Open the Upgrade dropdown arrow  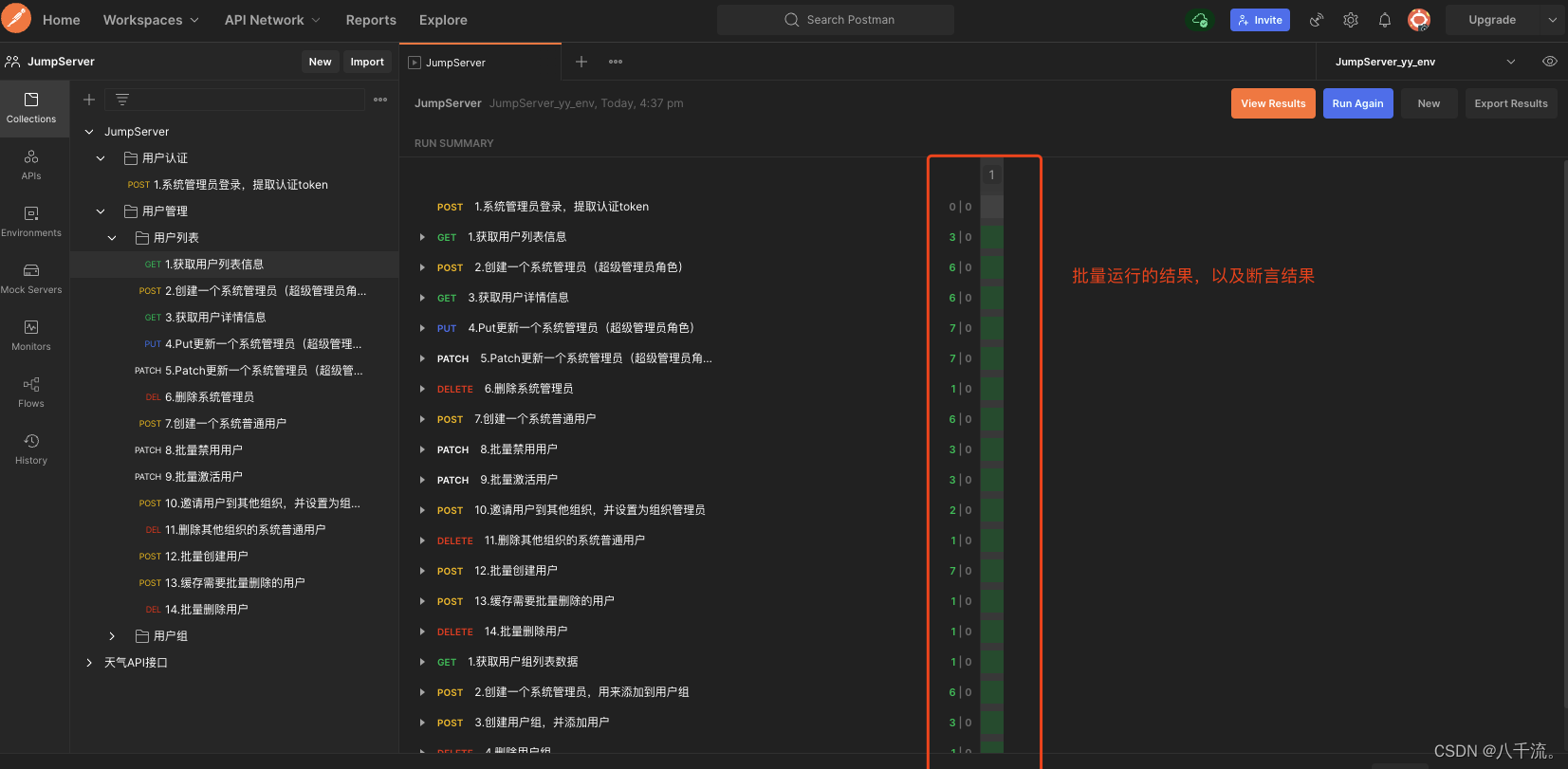1553,20
